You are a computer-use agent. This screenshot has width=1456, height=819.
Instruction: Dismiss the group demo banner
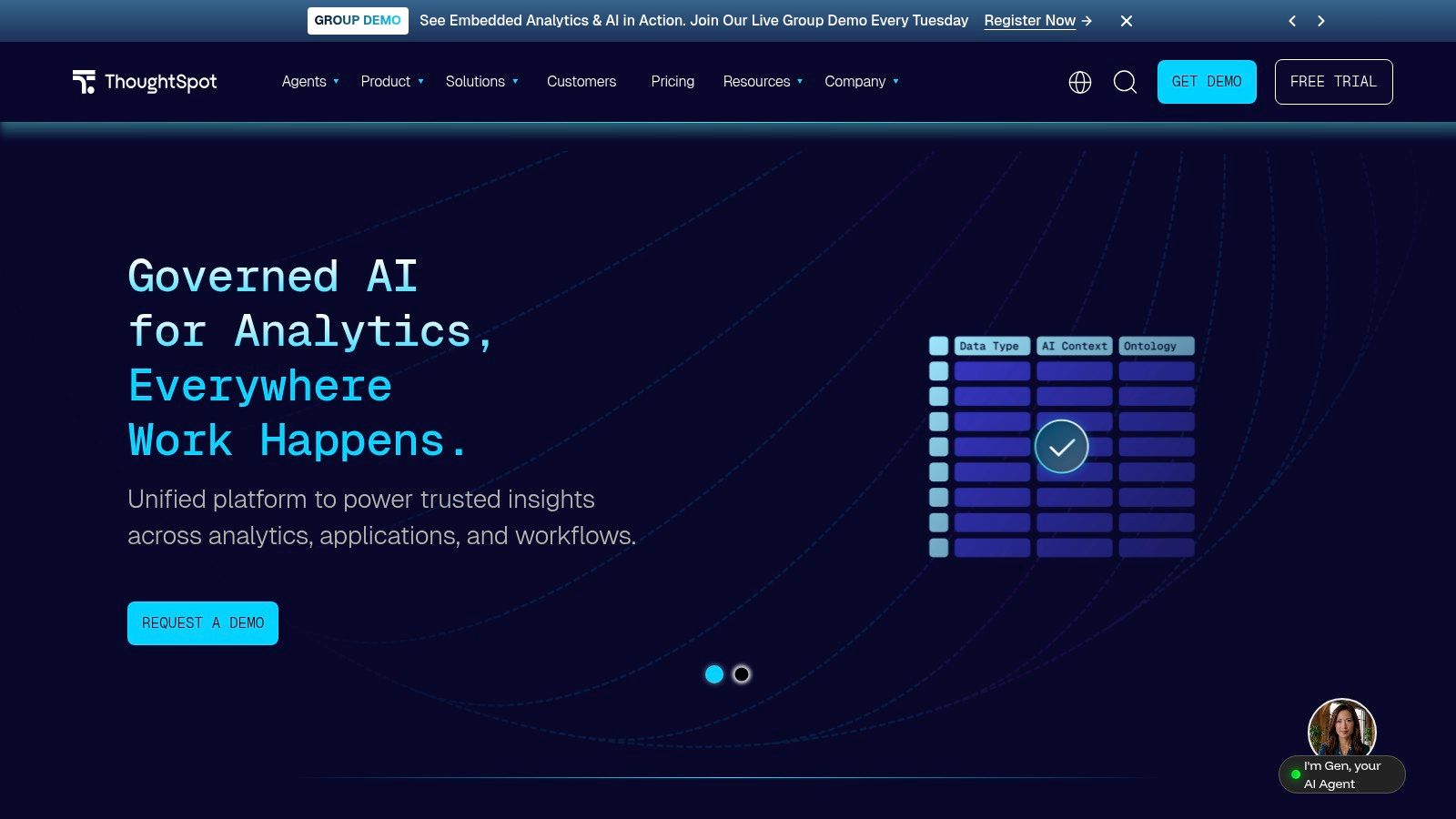[x=1127, y=21]
